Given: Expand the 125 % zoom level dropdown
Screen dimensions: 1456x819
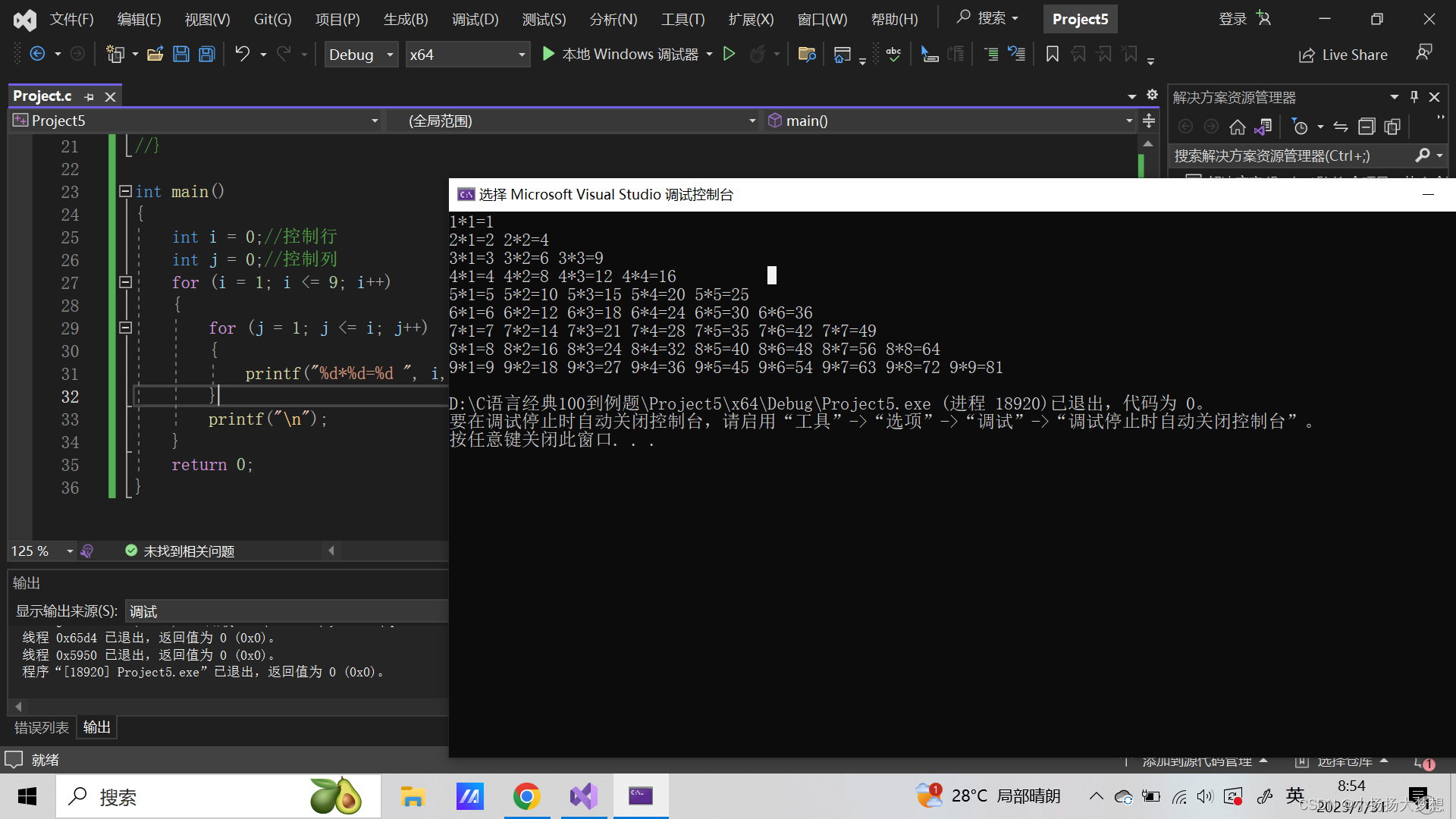Looking at the screenshot, I should (x=69, y=551).
